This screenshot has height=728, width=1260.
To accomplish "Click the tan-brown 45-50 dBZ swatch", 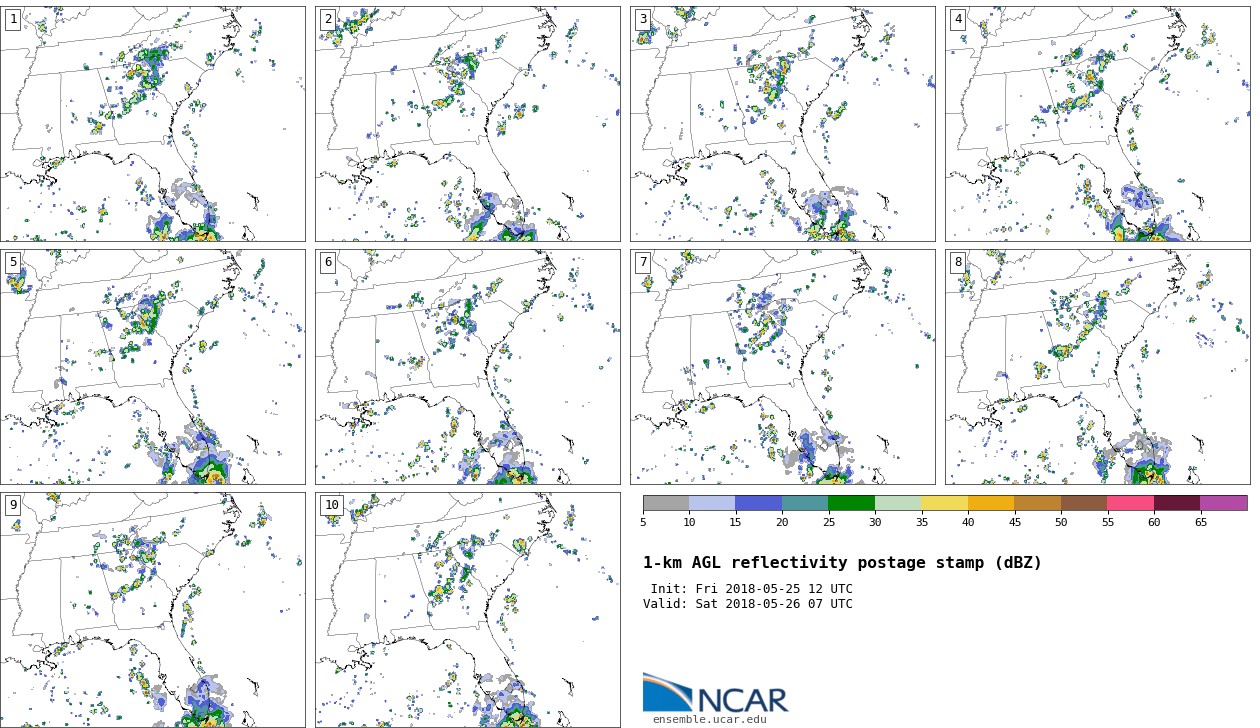I will (x=1038, y=503).
